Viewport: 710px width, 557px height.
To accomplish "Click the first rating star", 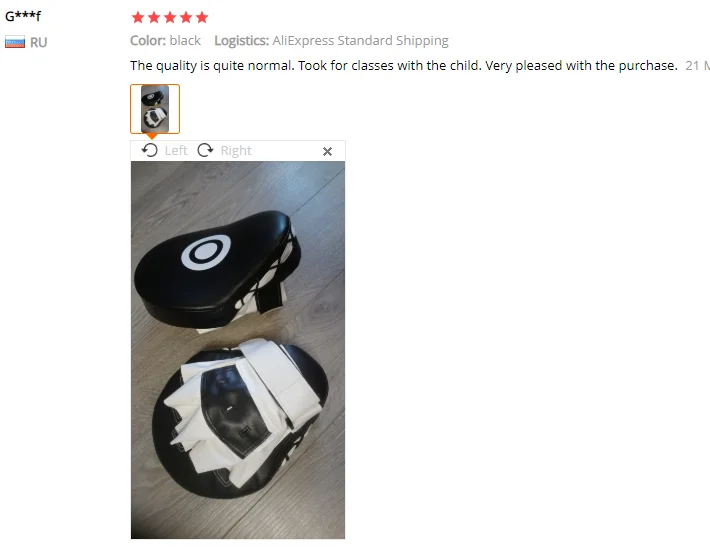I will click(x=138, y=17).
